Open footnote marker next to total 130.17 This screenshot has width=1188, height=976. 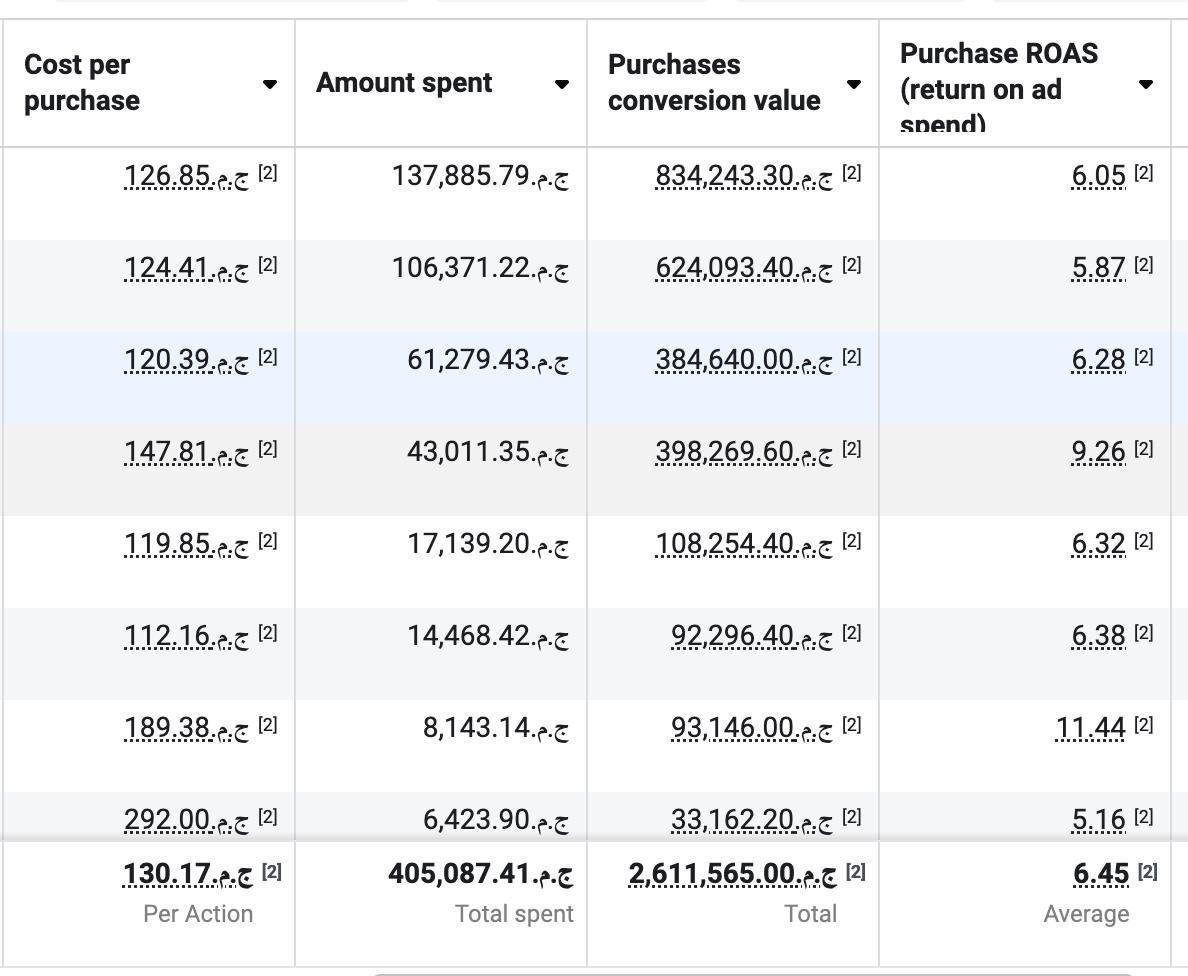[x=271, y=872]
